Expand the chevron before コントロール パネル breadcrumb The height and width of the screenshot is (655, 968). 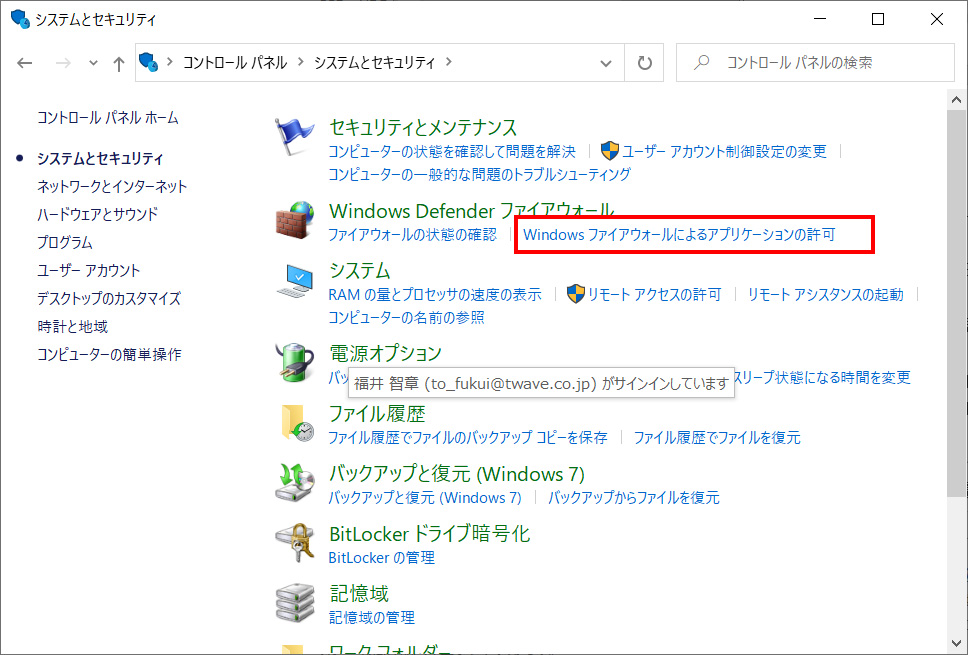(170, 62)
